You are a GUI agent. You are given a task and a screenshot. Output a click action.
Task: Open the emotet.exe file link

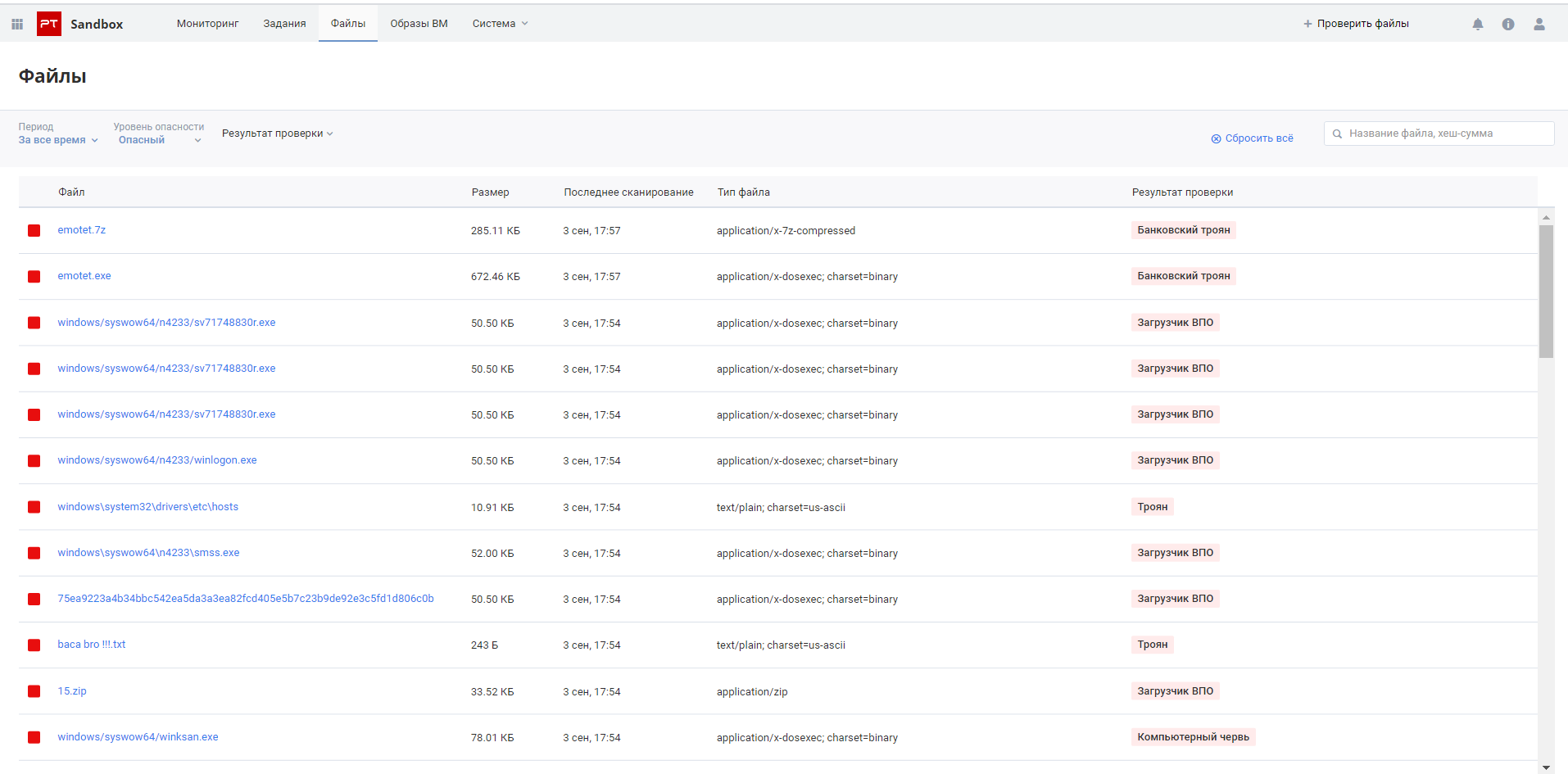(x=84, y=276)
